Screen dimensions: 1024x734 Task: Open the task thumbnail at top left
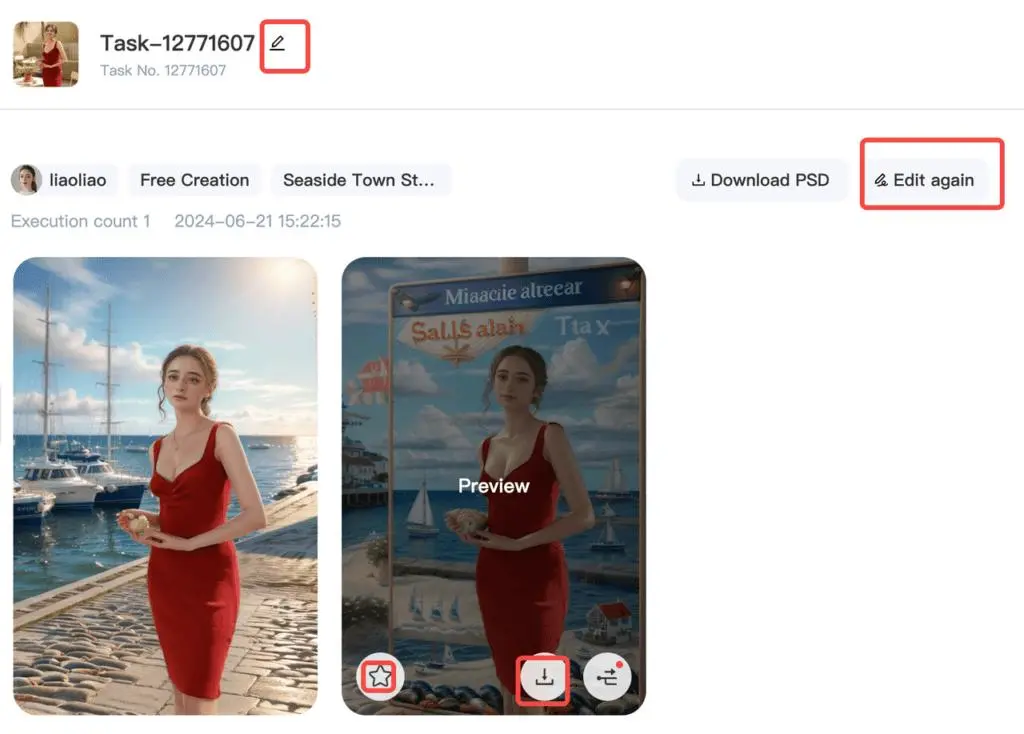point(46,54)
